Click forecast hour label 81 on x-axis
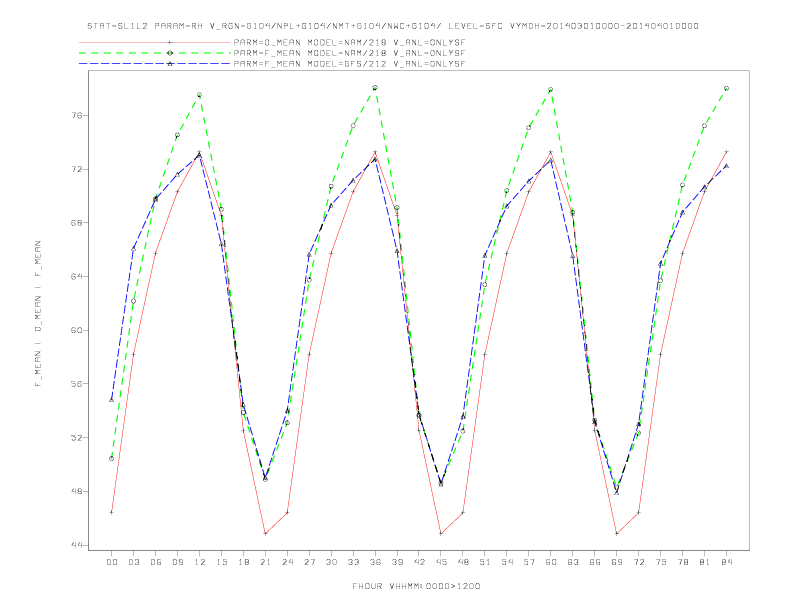Image resolution: width=792 pixels, height=612 pixels. pyautogui.click(x=705, y=562)
